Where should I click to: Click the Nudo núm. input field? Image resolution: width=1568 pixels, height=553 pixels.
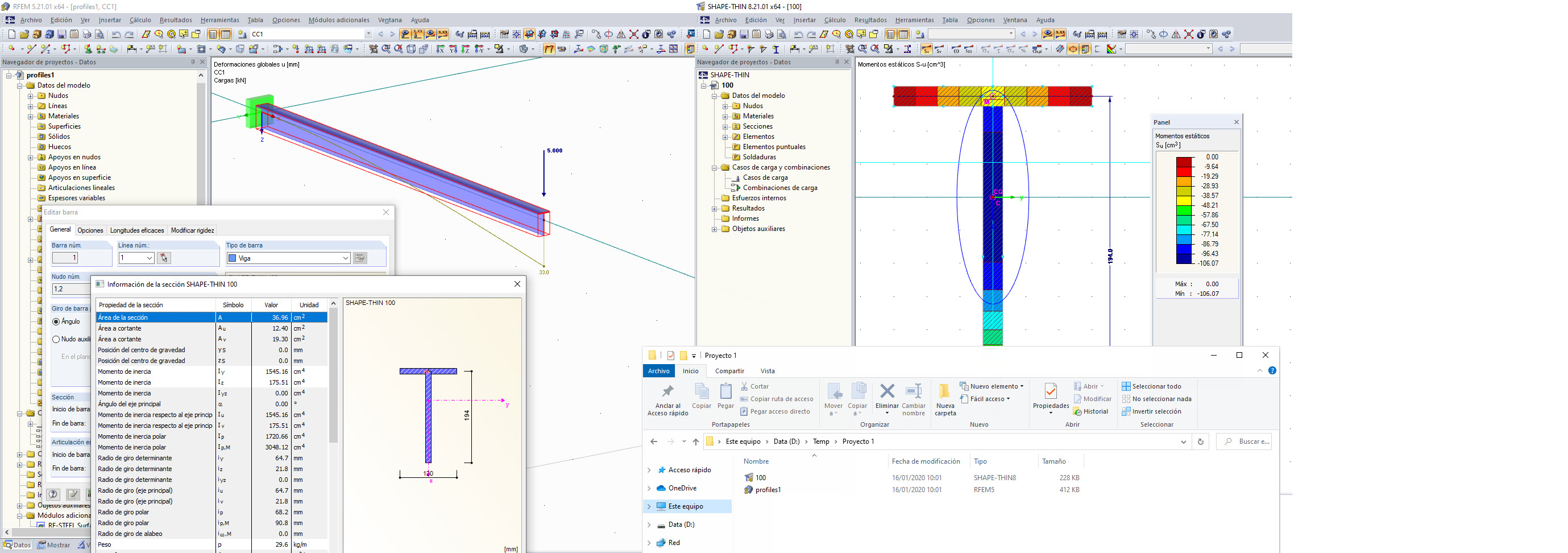(x=70, y=289)
